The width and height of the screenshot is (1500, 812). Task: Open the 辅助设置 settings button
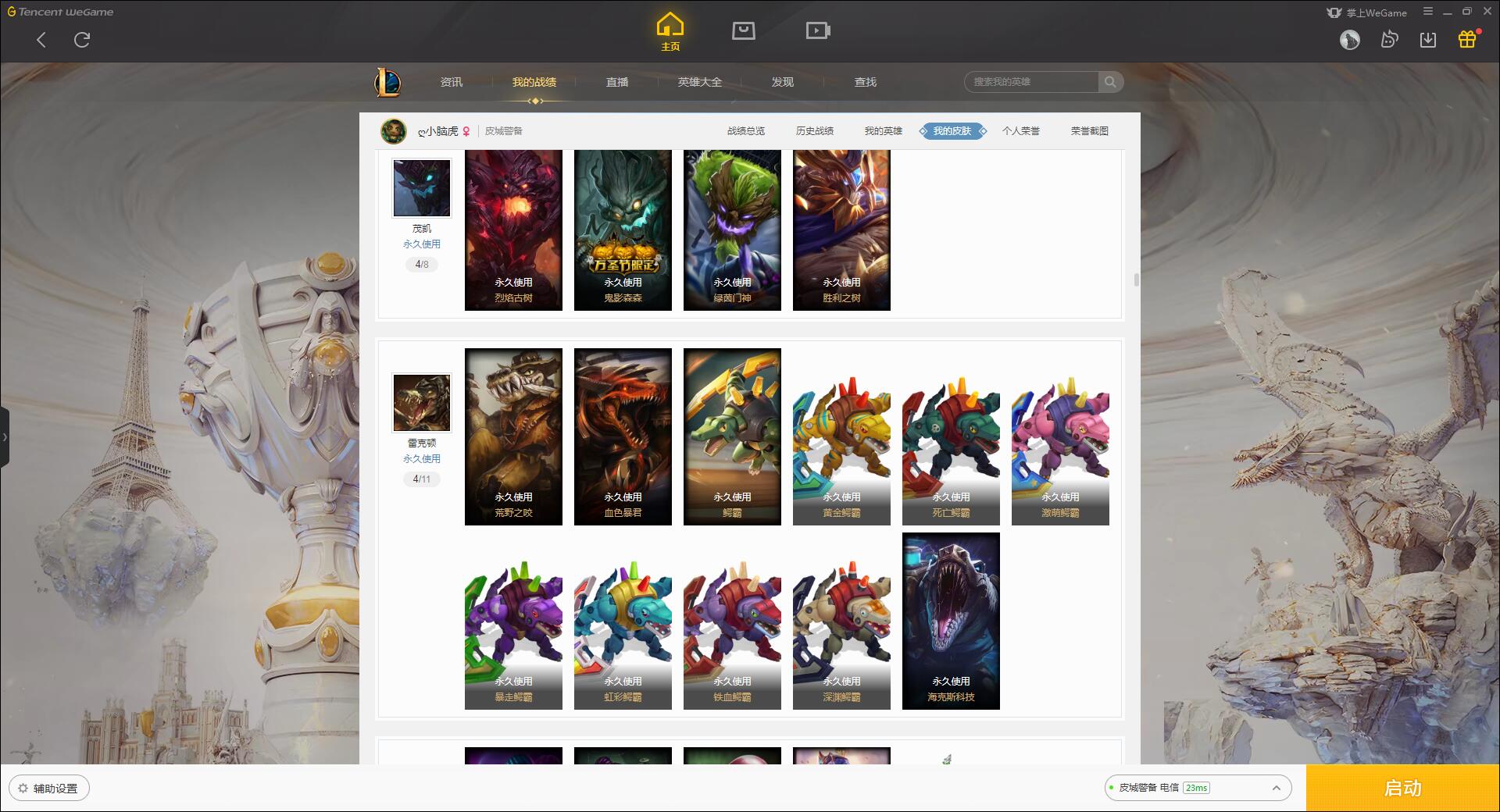tap(49, 789)
